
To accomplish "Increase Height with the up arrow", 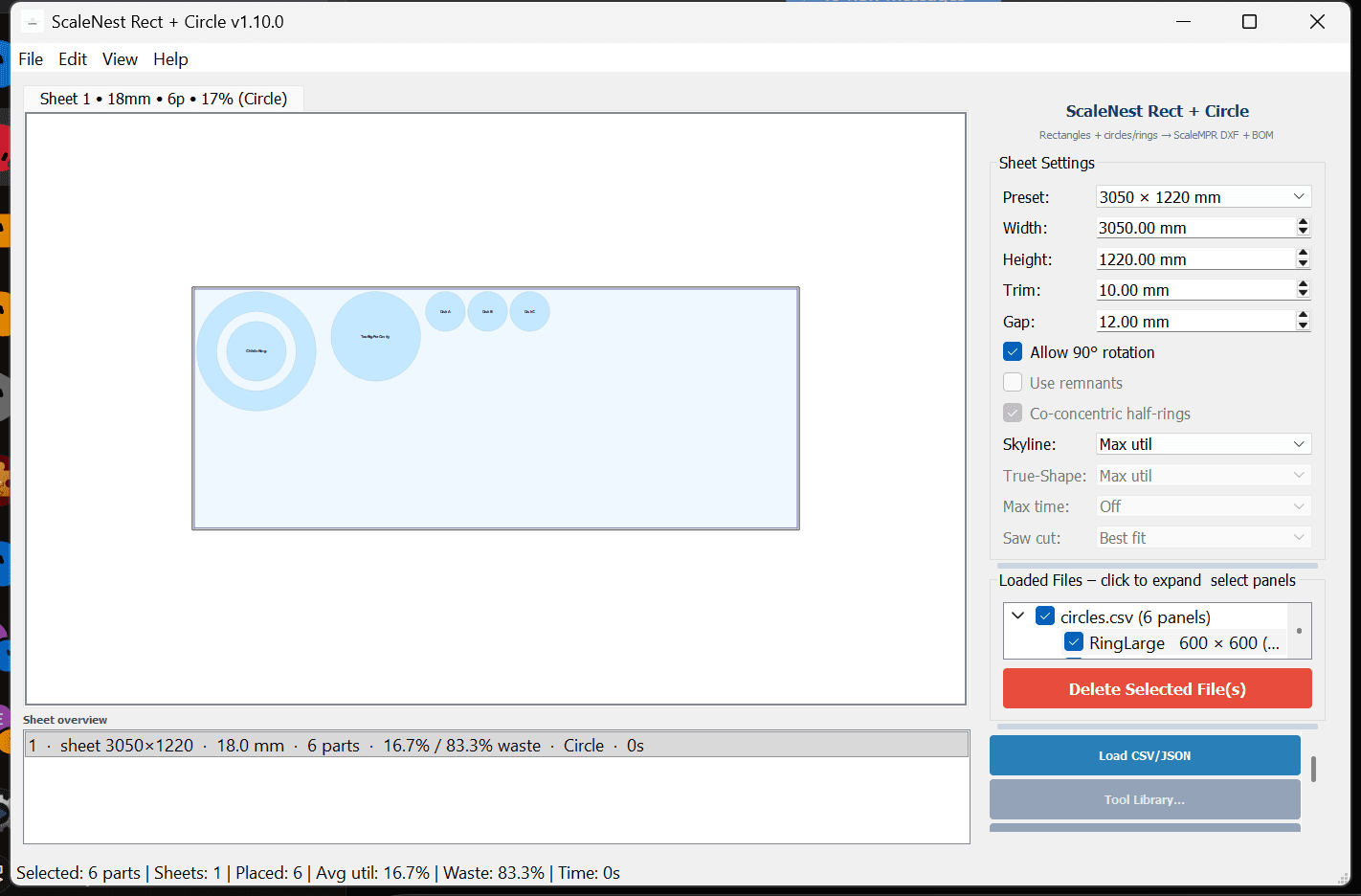I will pos(1303,254).
